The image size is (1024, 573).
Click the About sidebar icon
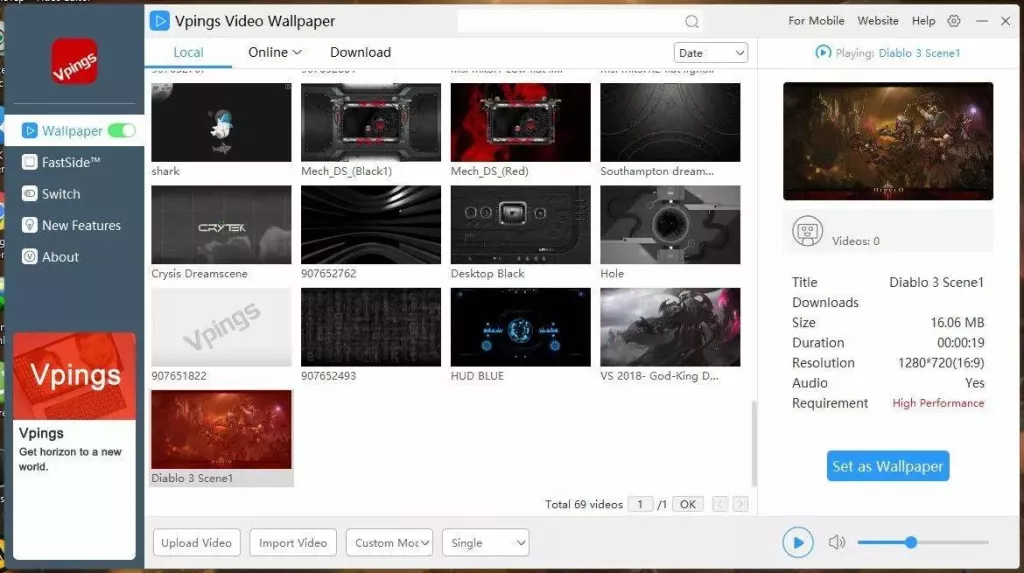tap(29, 257)
